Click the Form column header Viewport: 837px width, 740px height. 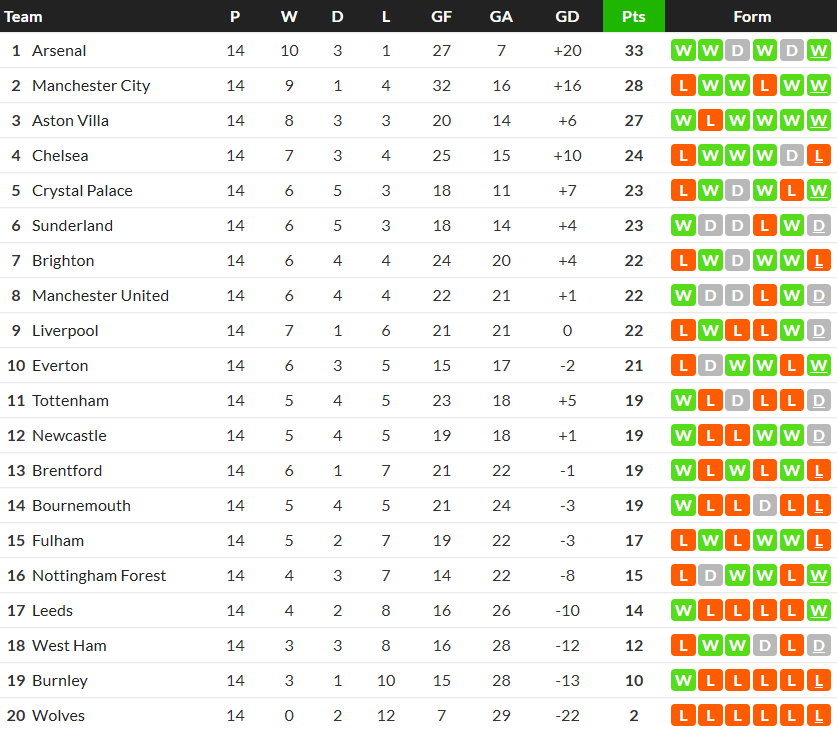tap(752, 16)
